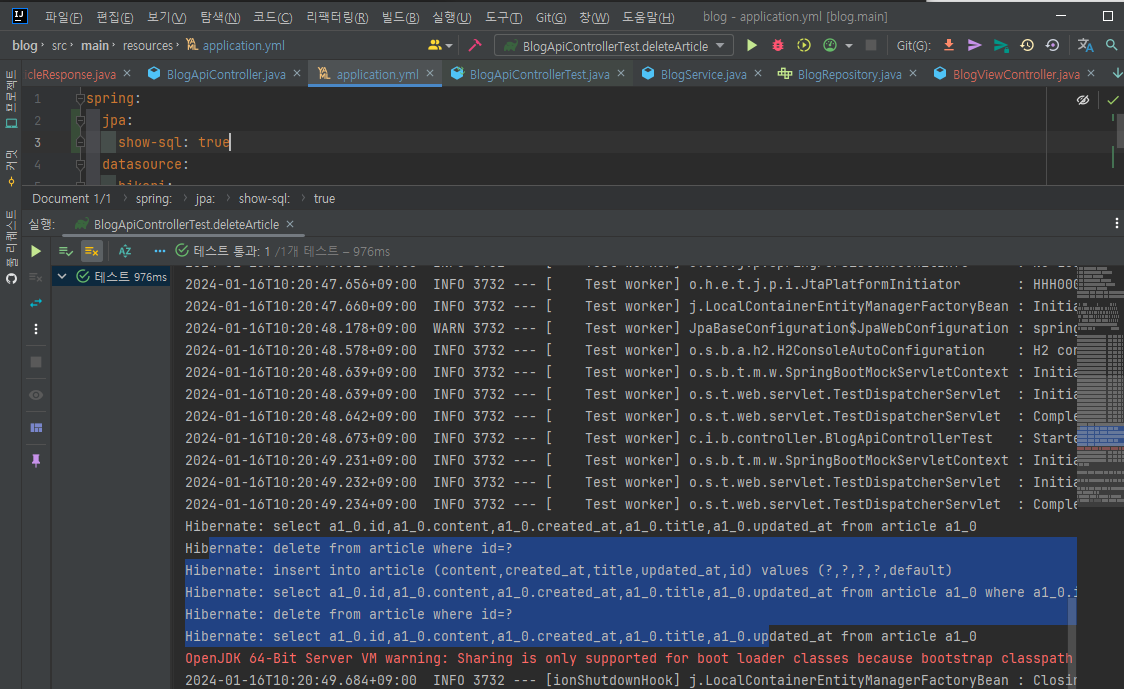The image size is (1124, 689).
Task: Open the GitHub pull requests tool window icon
Action: pyautogui.click(x=11, y=278)
